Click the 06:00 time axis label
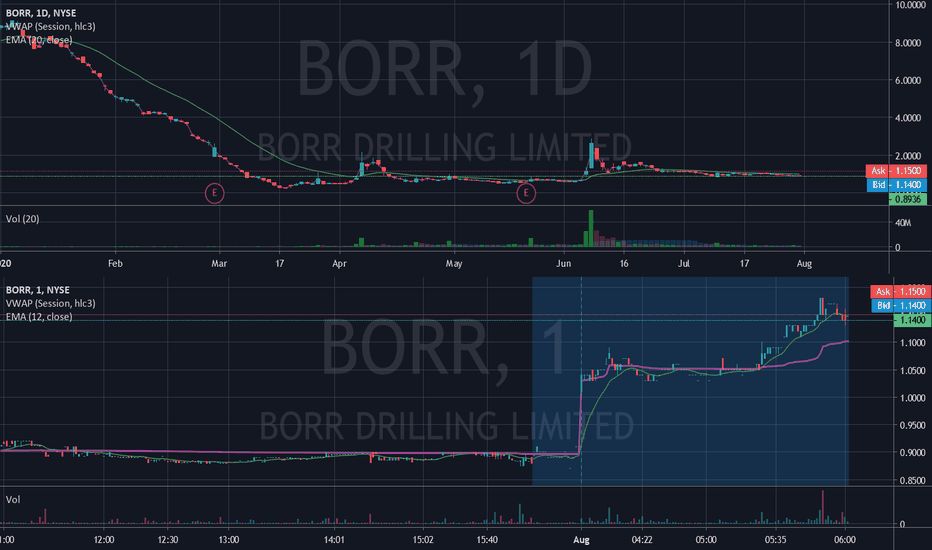The image size is (932, 550). [x=845, y=540]
